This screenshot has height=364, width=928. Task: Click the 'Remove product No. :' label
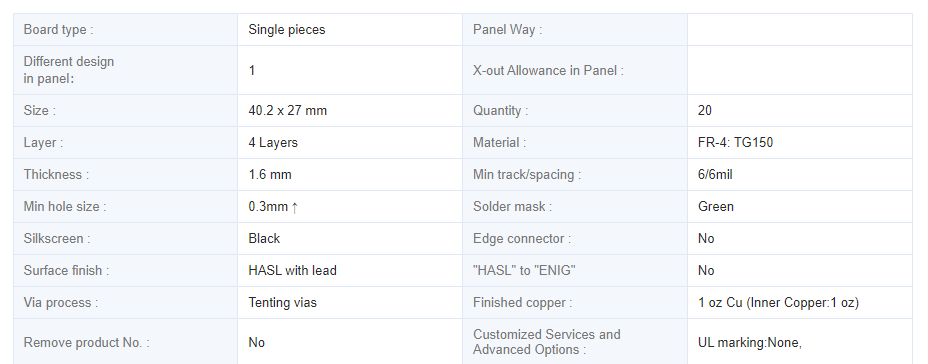point(86,343)
